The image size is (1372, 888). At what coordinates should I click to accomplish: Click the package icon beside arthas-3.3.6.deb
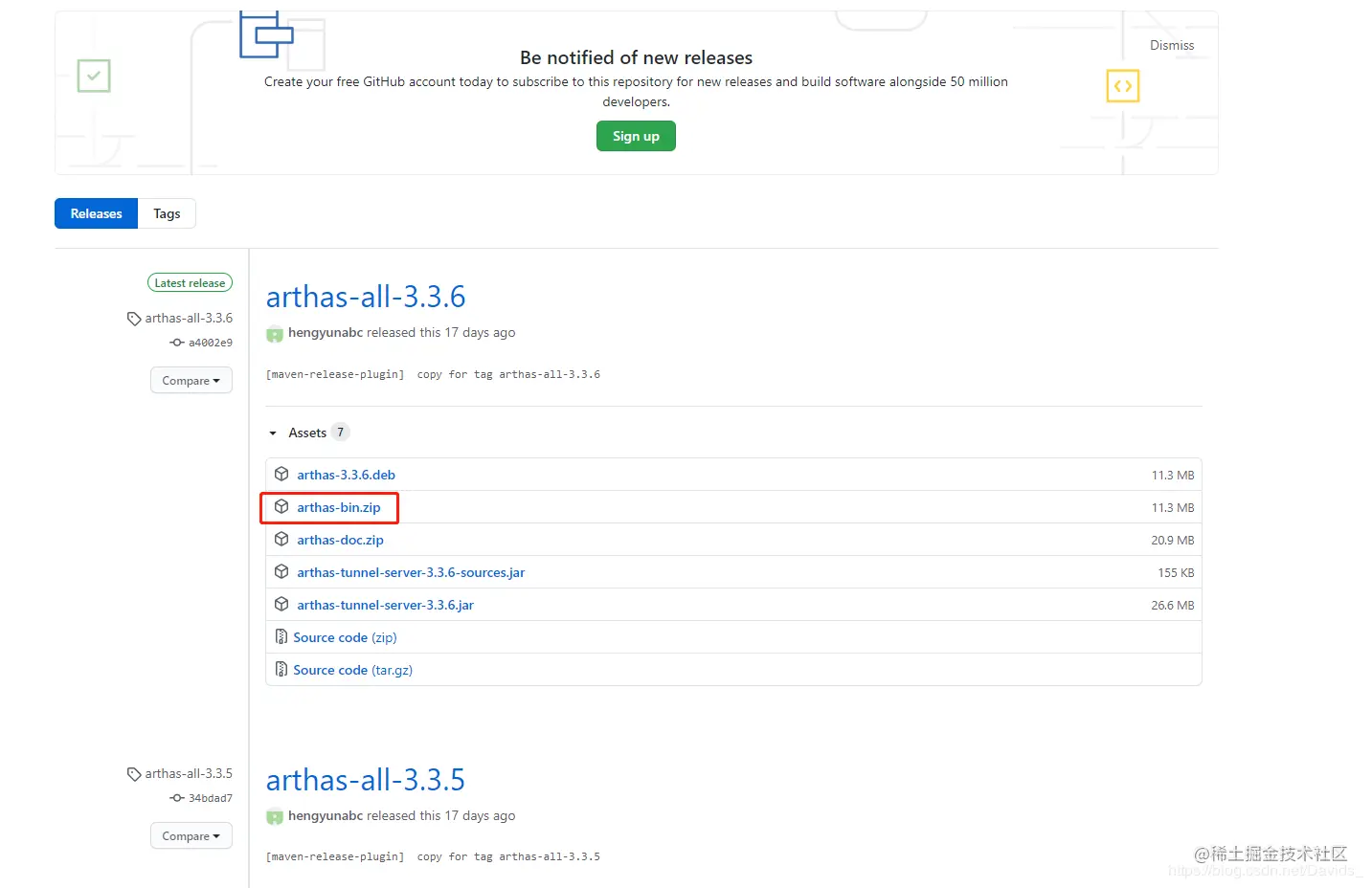[281, 474]
